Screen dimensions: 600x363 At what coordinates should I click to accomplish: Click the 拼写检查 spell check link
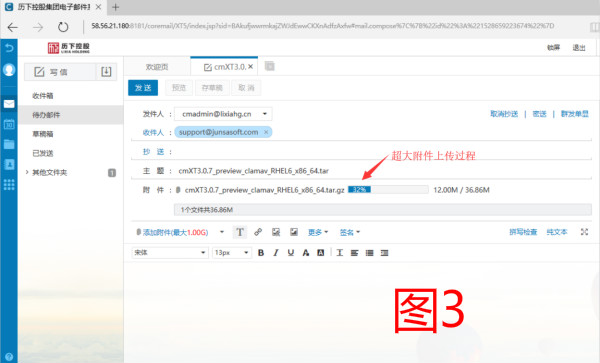pos(523,232)
